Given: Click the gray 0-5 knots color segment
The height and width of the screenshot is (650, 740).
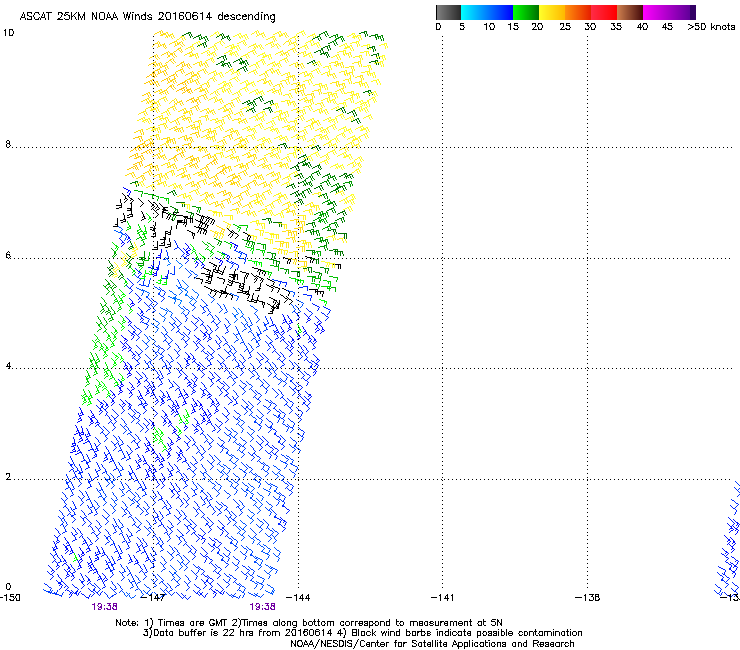Looking at the screenshot, I should 448,12.
